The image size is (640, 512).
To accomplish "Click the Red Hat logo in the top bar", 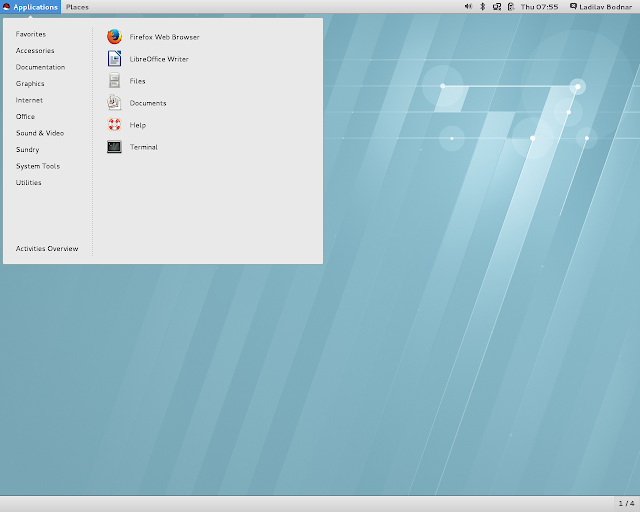I will [x=7, y=7].
